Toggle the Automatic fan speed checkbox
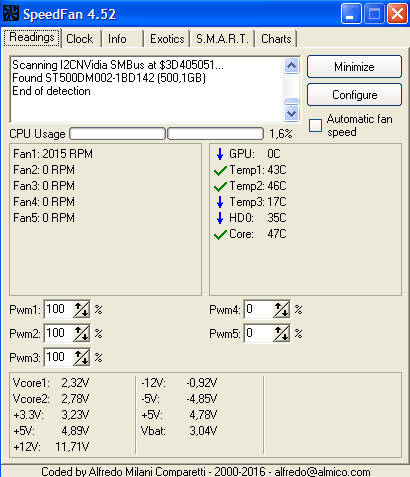The width and height of the screenshot is (410, 477). coord(315,126)
